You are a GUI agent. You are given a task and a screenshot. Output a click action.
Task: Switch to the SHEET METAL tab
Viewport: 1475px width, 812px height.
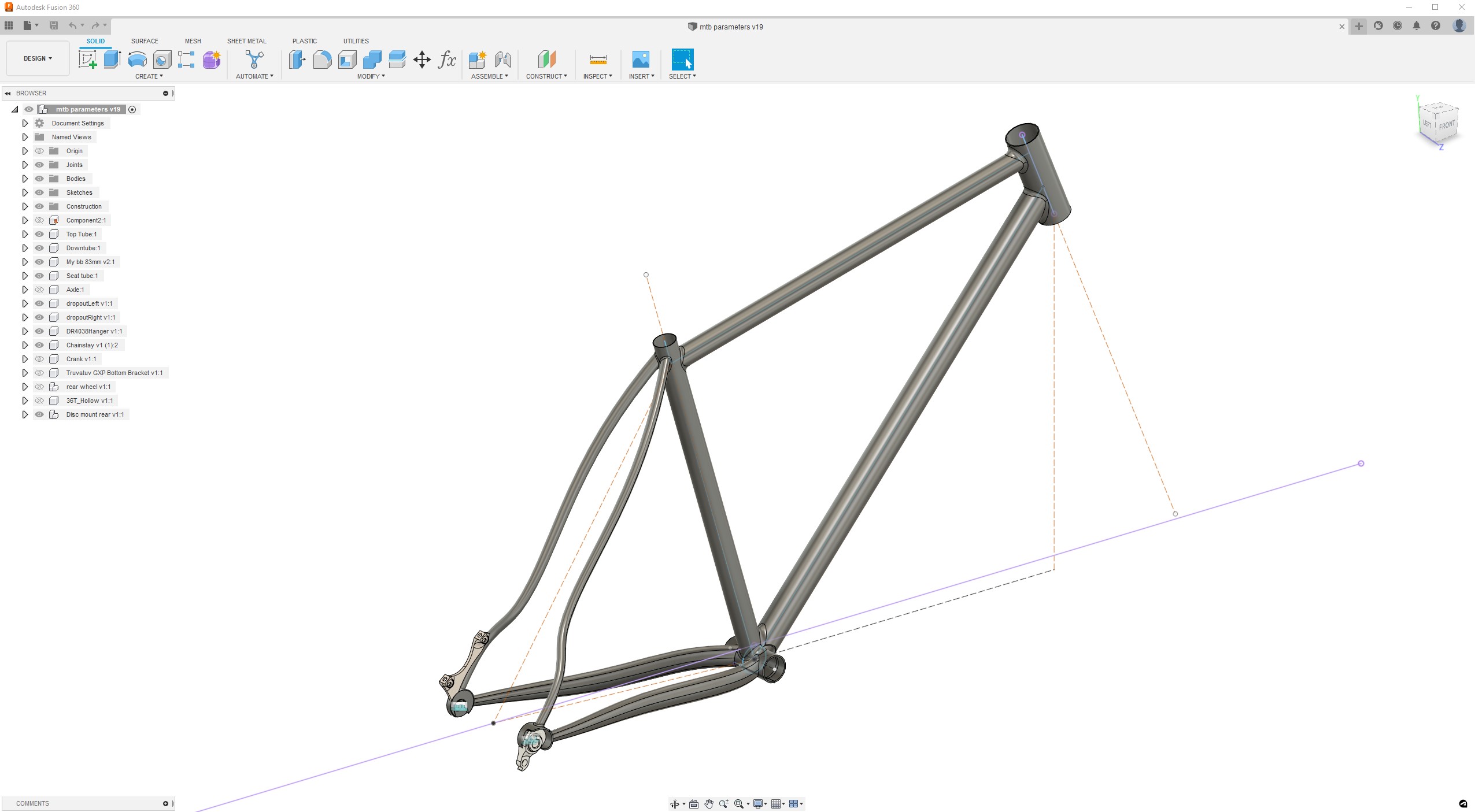point(246,40)
